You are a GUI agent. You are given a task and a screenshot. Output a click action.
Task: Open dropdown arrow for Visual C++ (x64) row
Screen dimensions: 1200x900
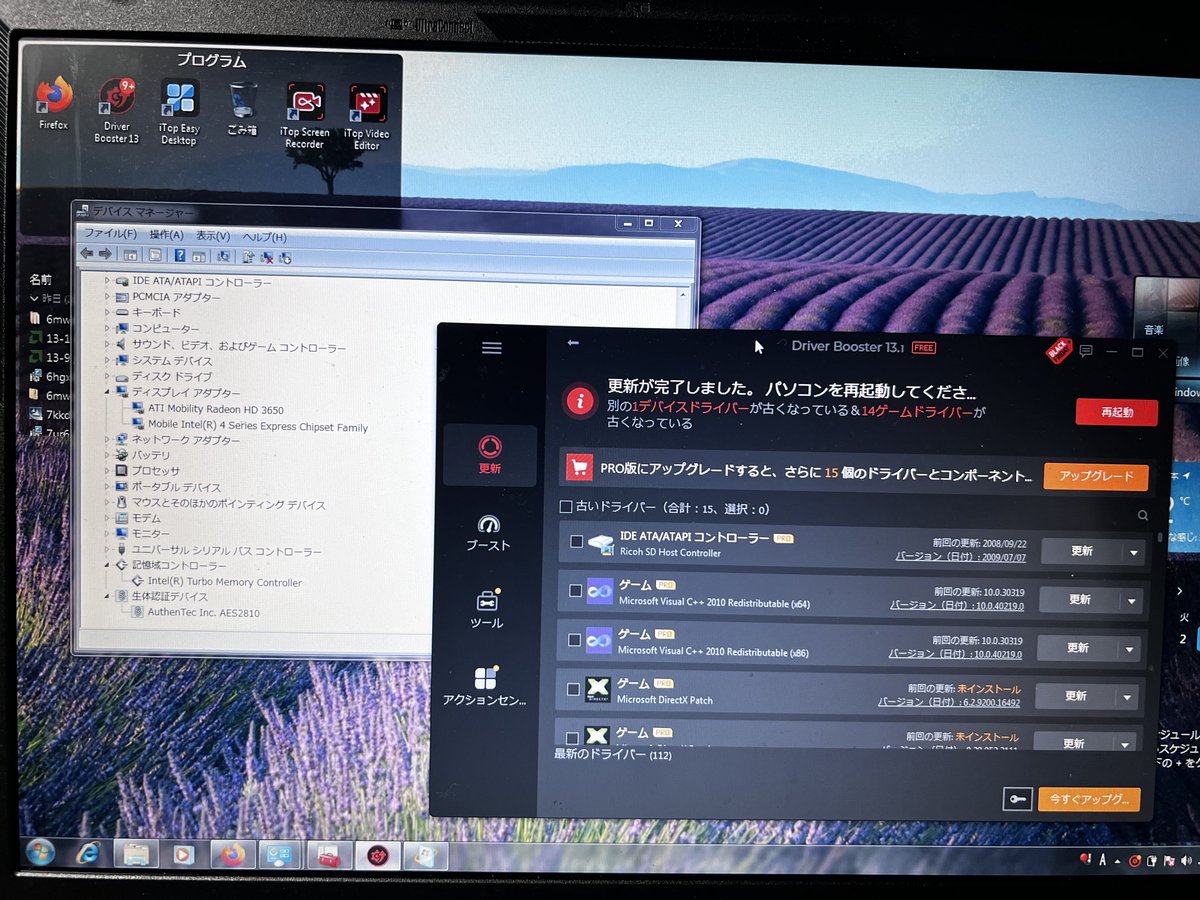(1132, 601)
